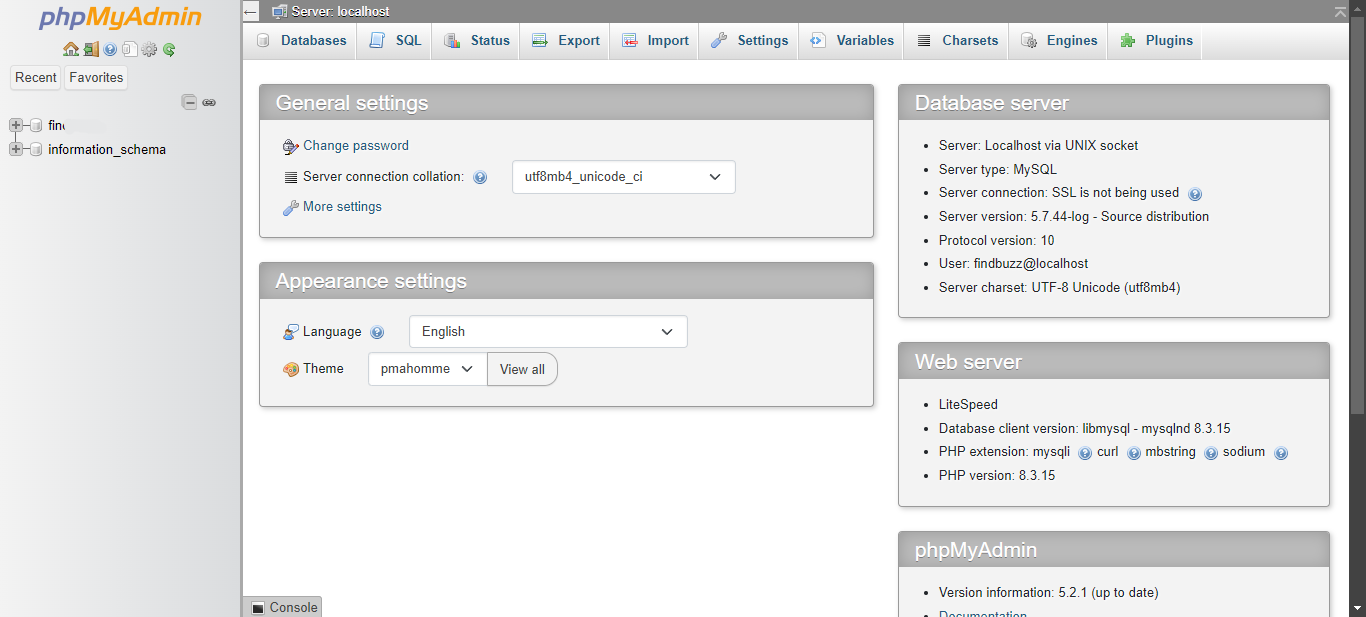Open the Server connection collation dropdown
This screenshot has height=617, width=1366.
tap(623, 177)
